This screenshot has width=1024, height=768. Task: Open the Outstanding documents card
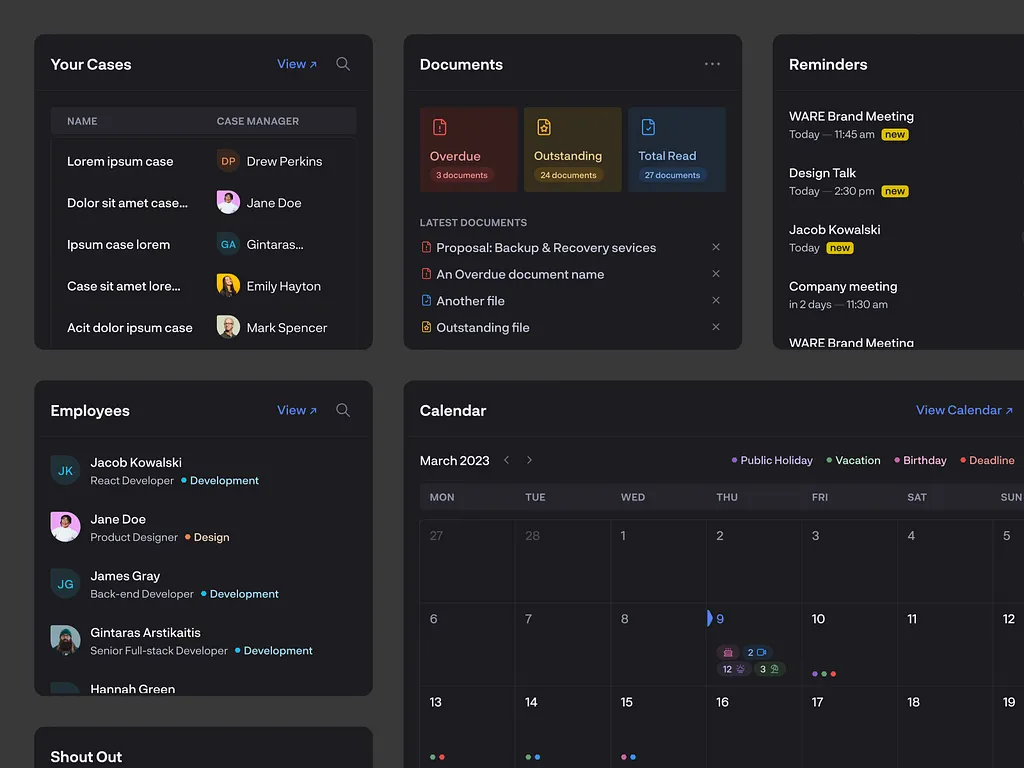pos(572,150)
